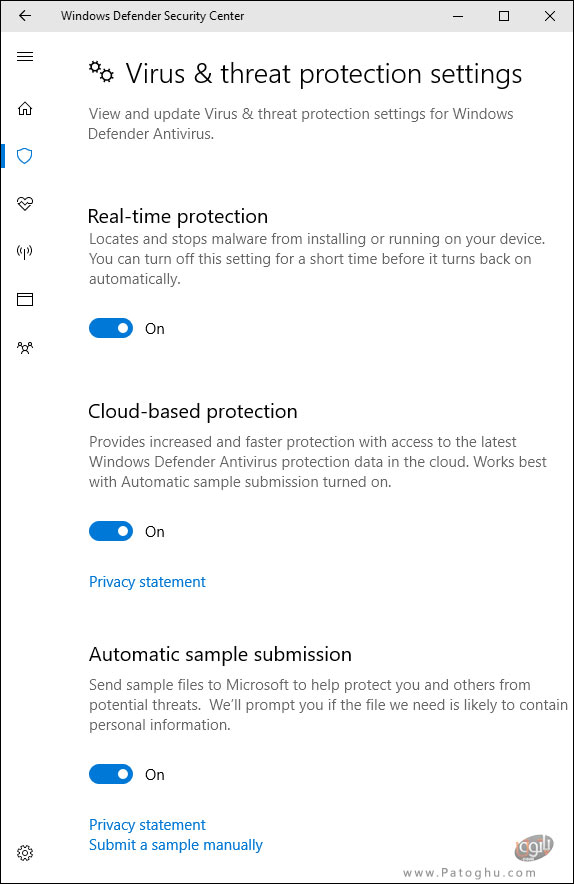
Task: Click the Virus & threat protection settings heading
Action: click(x=324, y=74)
